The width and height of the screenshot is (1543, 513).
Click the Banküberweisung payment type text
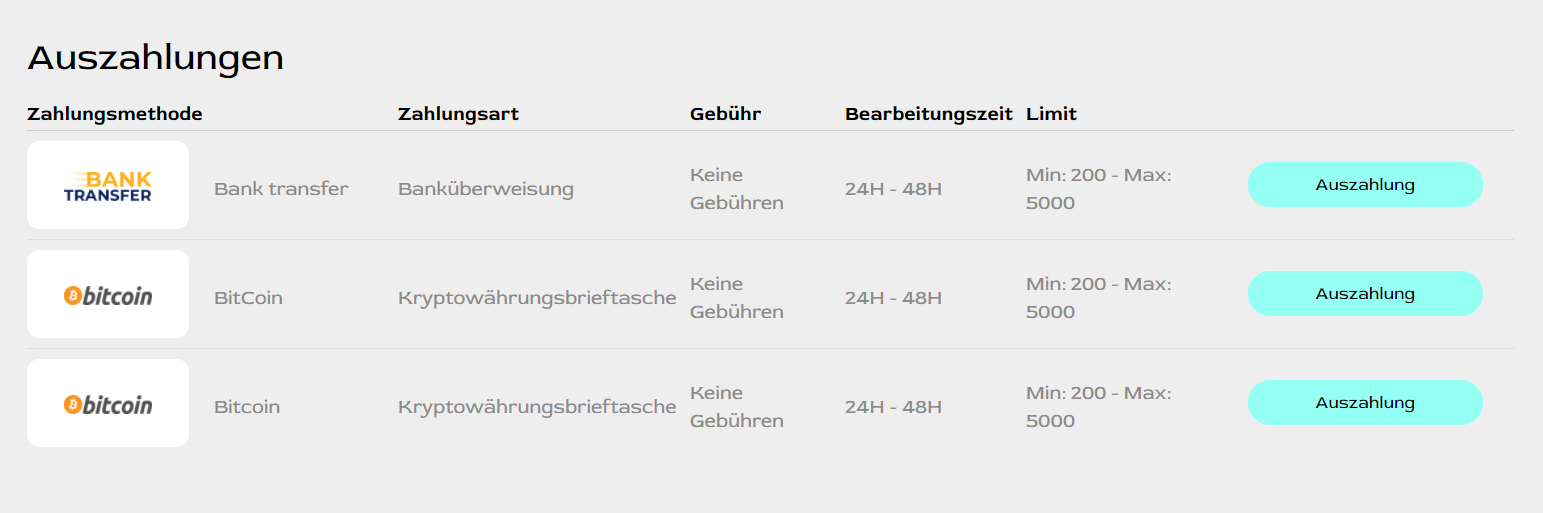click(x=486, y=189)
